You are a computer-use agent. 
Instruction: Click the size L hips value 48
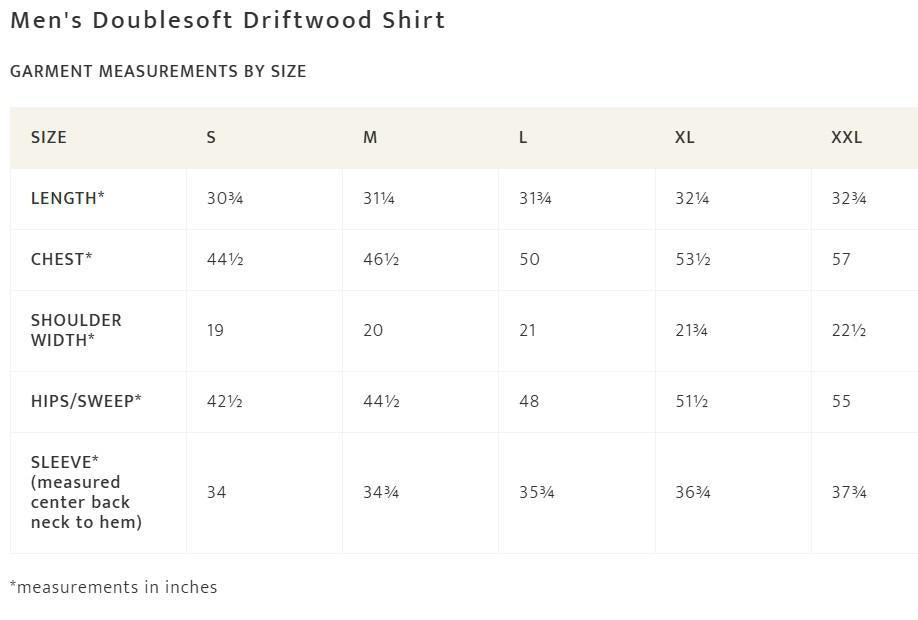(x=529, y=401)
